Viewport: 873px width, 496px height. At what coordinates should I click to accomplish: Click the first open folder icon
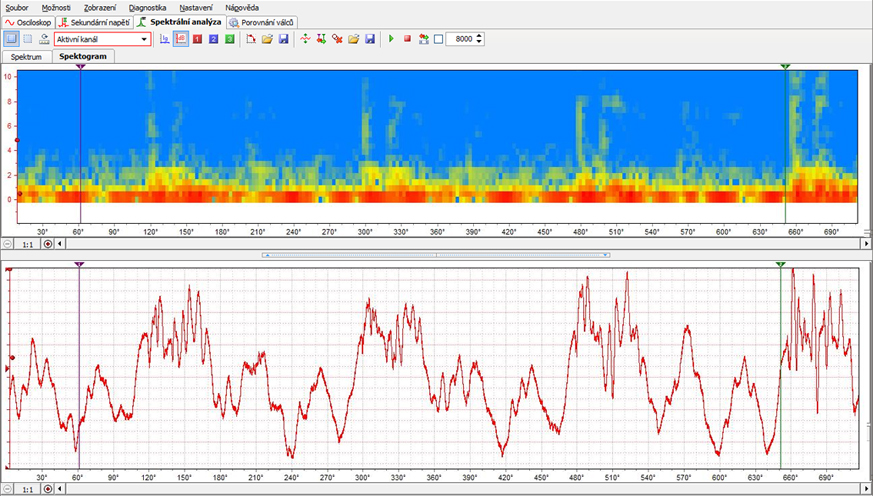pos(268,39)
